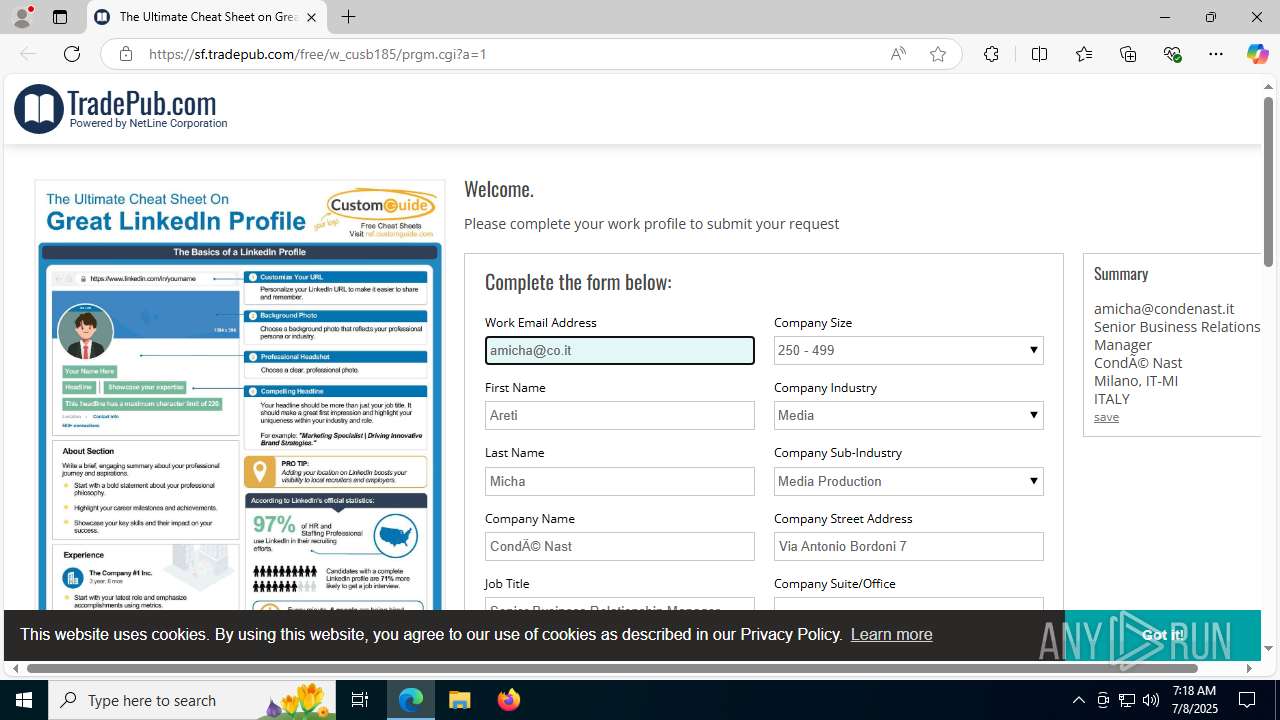This screenshot has width=1280, height=720.
Task: Click the Last Name field
Action: click(x=620, y=481)
